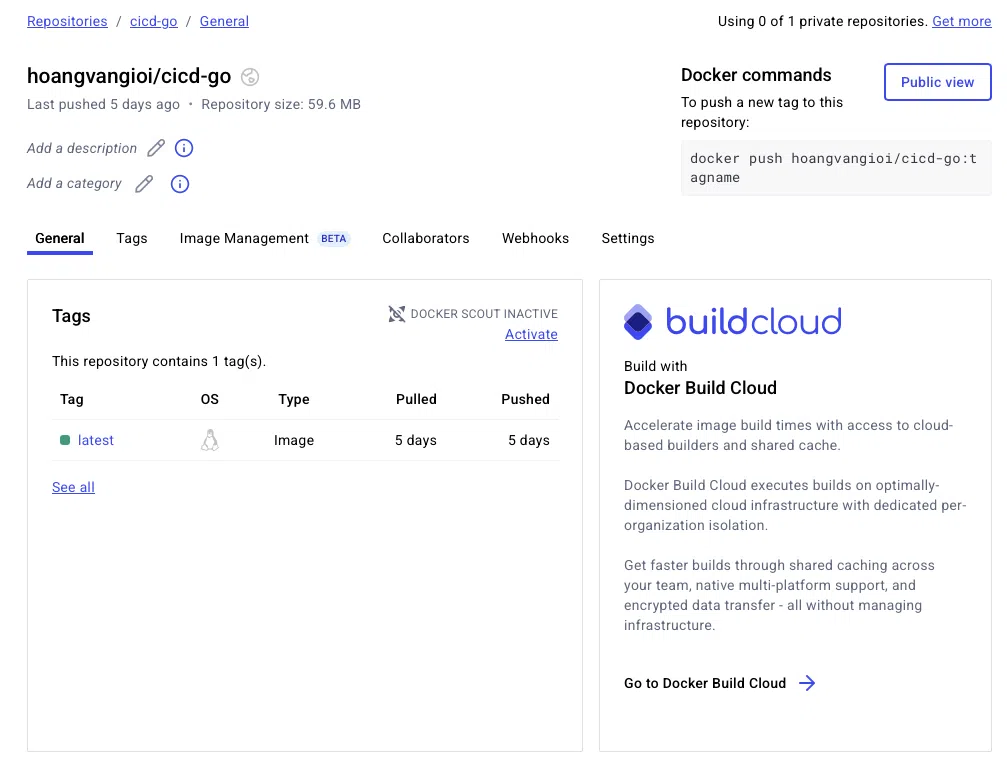The image size is (1007, 761).
Task: Activate Docker Scout via Activate link
Action: 531,335
